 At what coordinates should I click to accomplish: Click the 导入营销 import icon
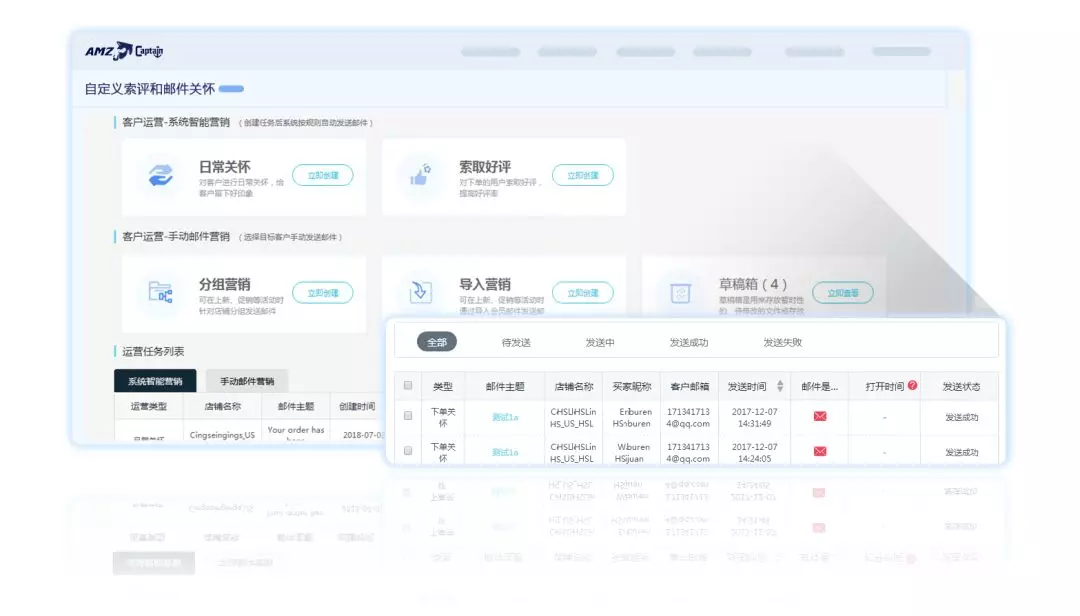(x=420, y=292)
